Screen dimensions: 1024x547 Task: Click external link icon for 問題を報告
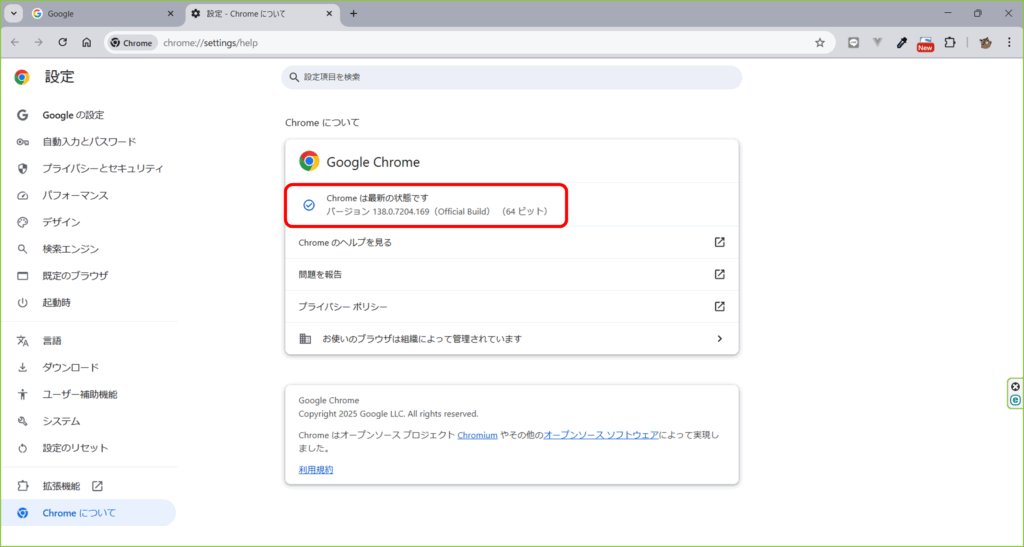pyautogui.click(x=719, y=274)
